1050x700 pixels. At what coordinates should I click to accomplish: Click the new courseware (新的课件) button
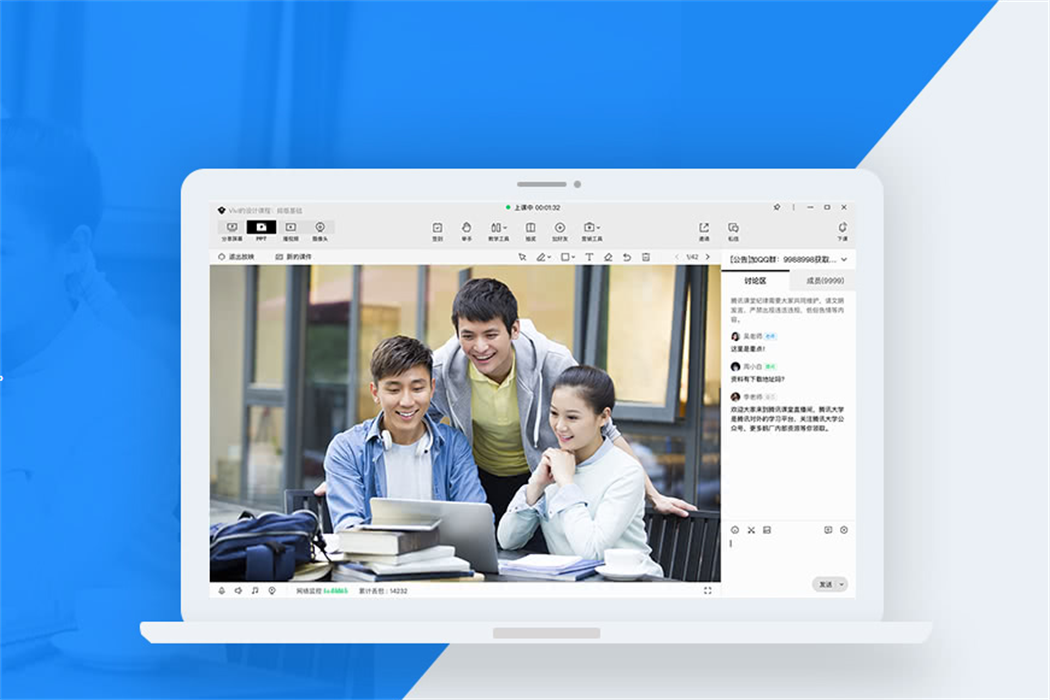click(x=293, y=257)
